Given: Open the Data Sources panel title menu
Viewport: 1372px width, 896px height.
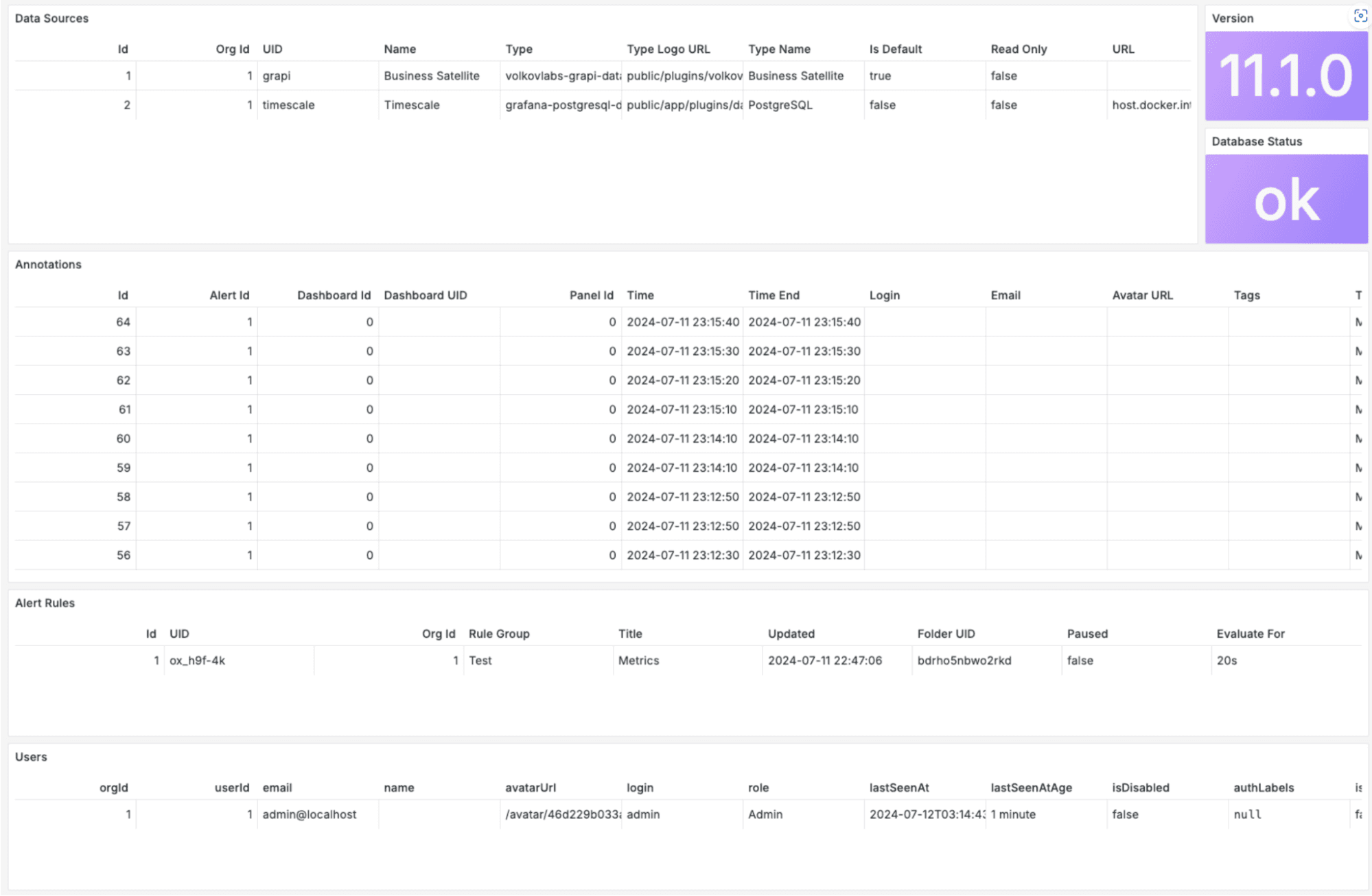Looking at the screenshot, I should pos(51,18).
